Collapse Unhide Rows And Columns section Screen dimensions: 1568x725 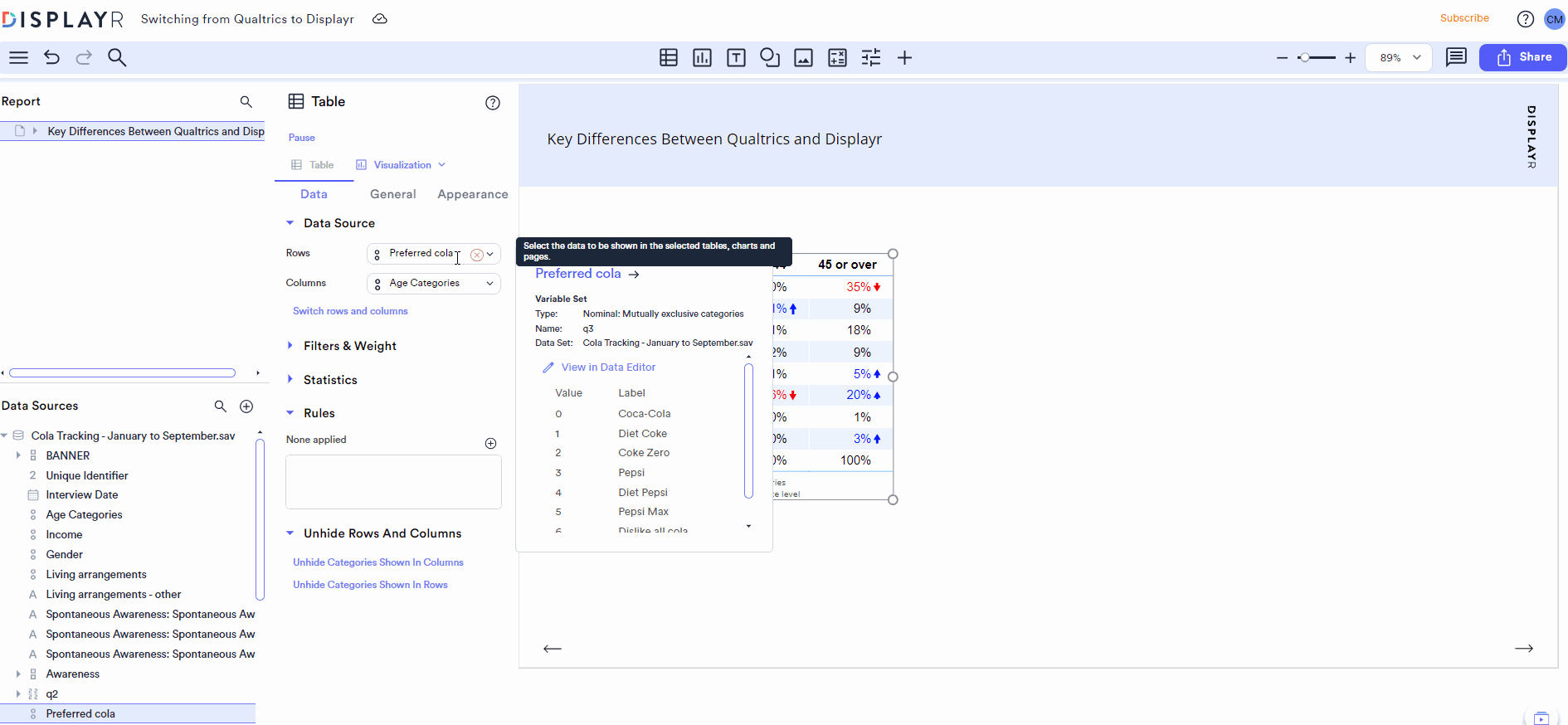pyautogui.click(x=290, y=533)
